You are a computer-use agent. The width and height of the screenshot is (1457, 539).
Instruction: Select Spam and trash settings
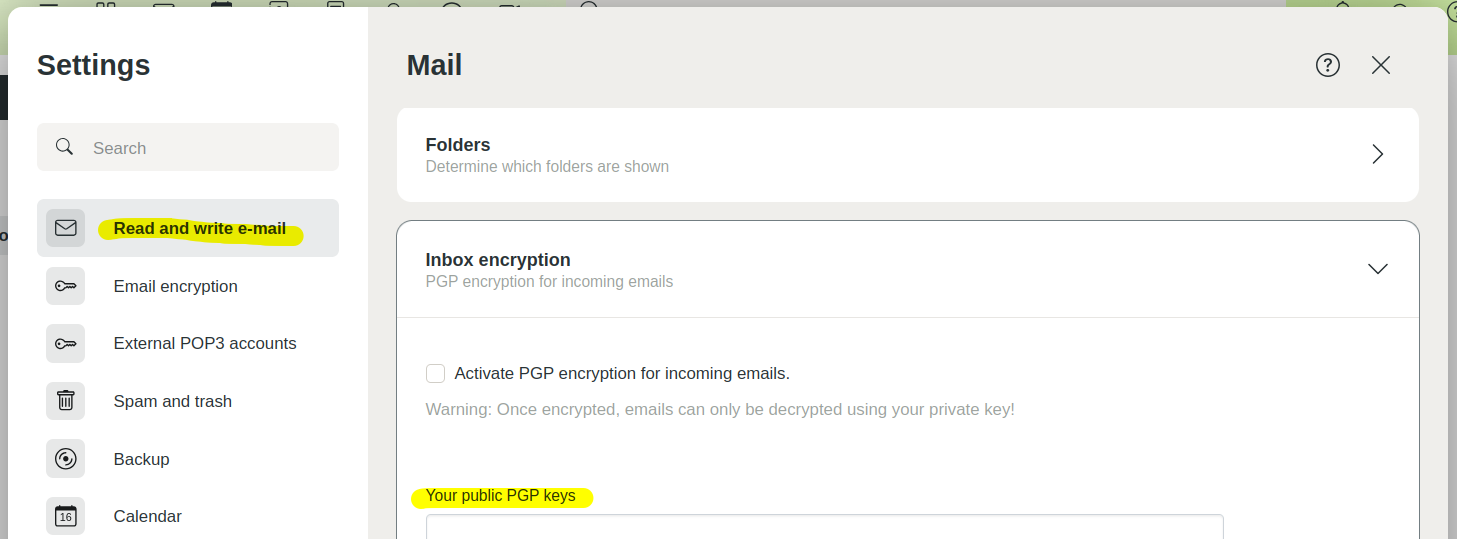pyautogui.click(x=172, y=401)
